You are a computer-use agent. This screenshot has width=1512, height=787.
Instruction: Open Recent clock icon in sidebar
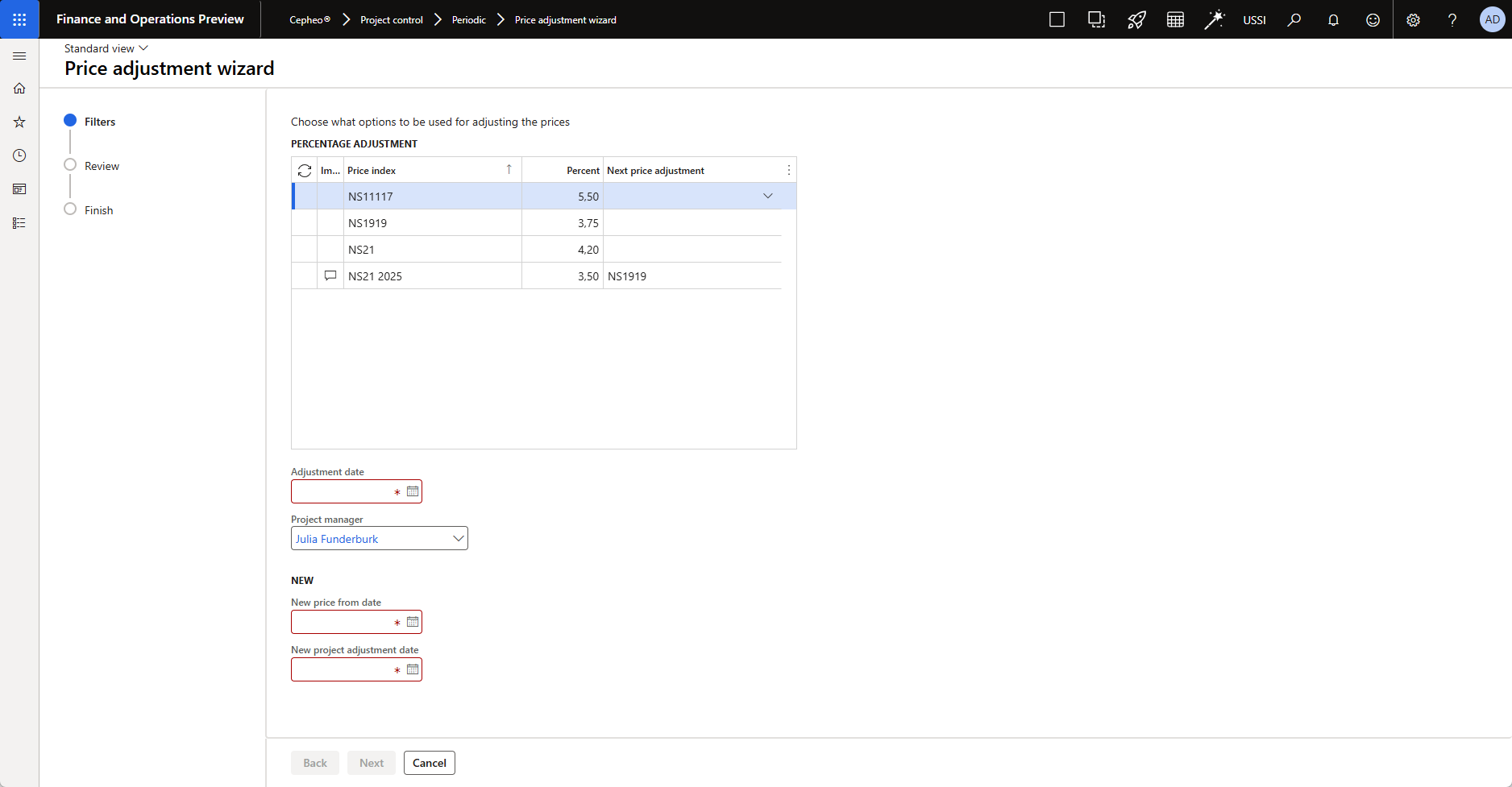[19, 155]
